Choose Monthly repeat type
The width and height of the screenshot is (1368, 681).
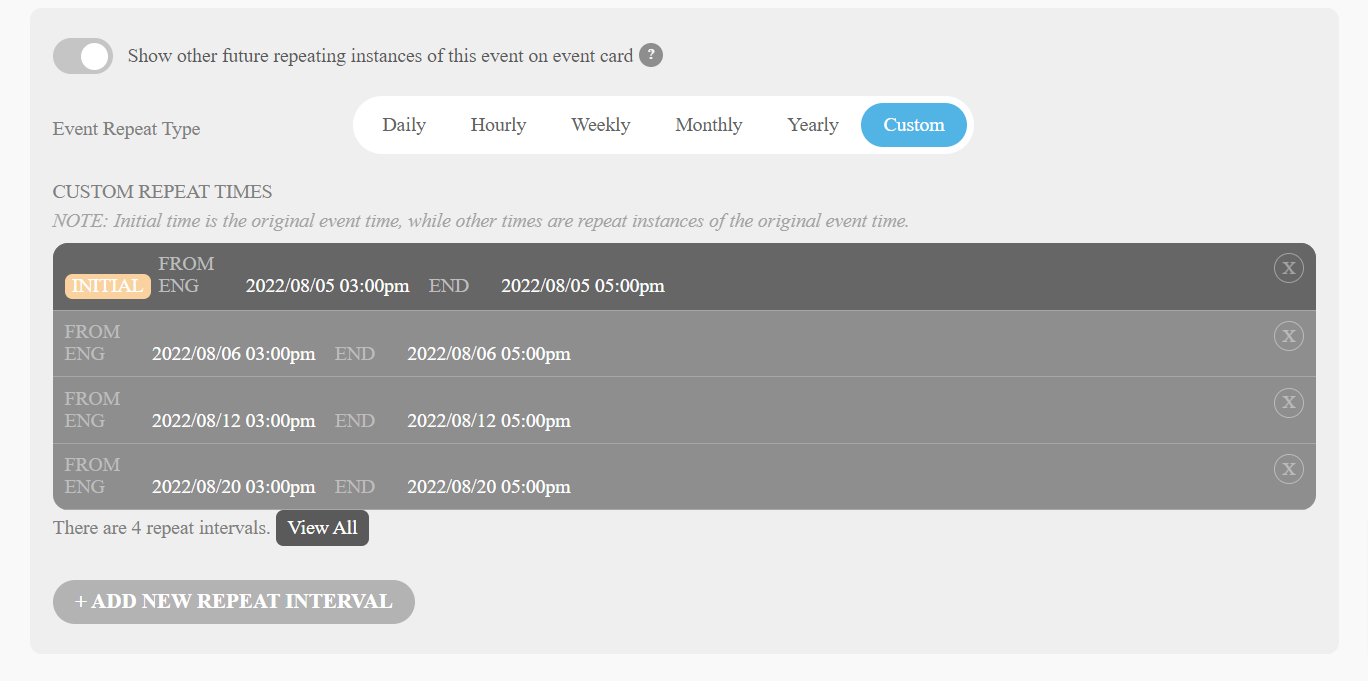tap(708, 125)
